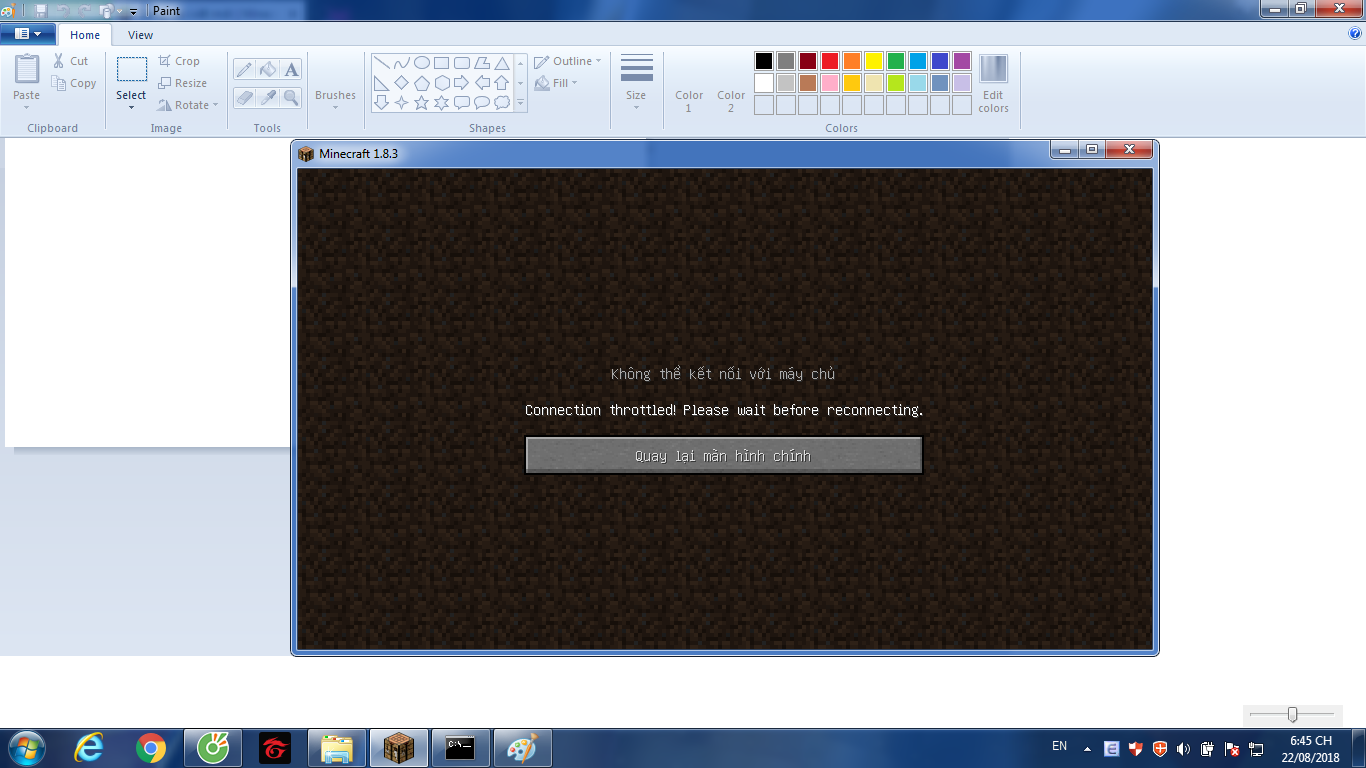Click the Paste clipboard icon

coord(27,69)
